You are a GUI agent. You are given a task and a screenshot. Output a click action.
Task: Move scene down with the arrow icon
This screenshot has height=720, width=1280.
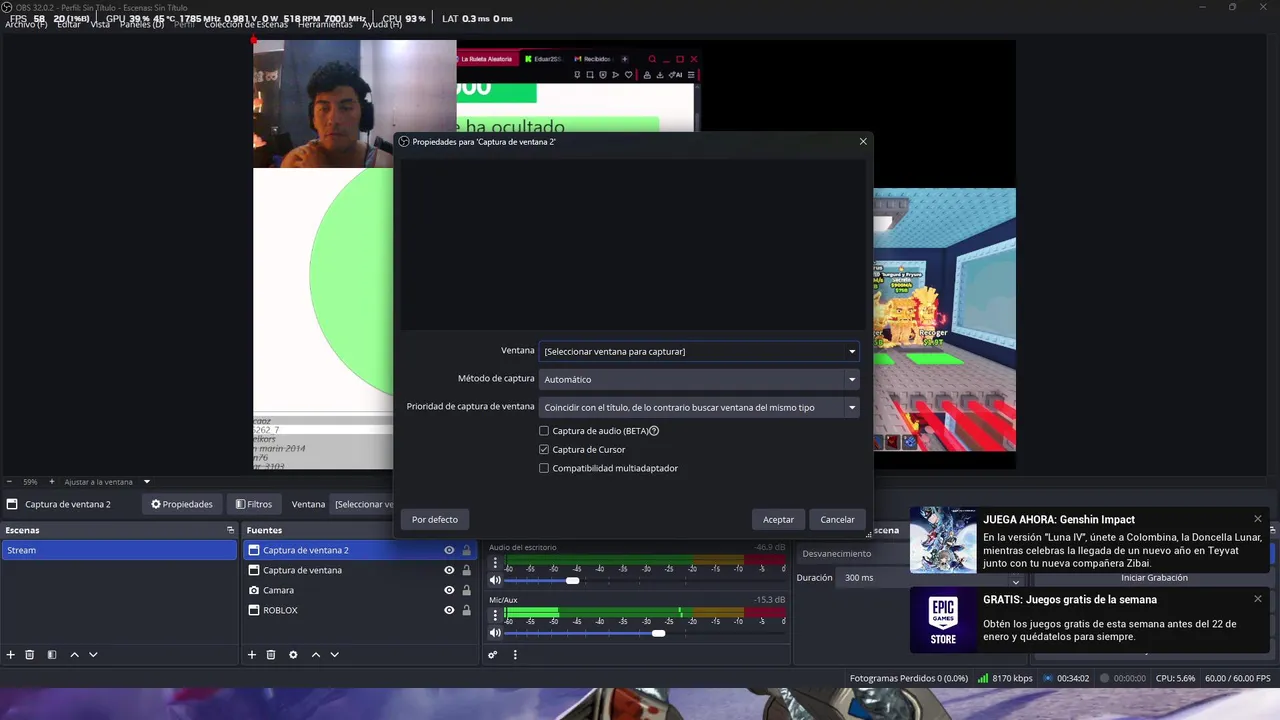tap(93, 655)
